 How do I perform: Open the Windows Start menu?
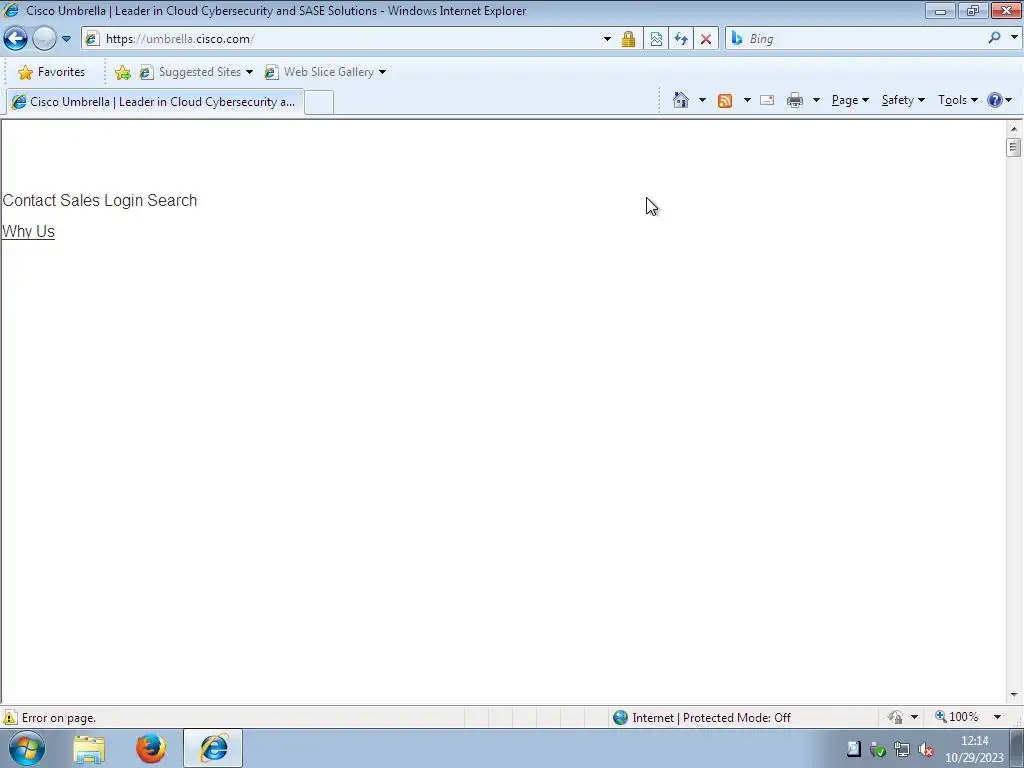coord(26,749)
